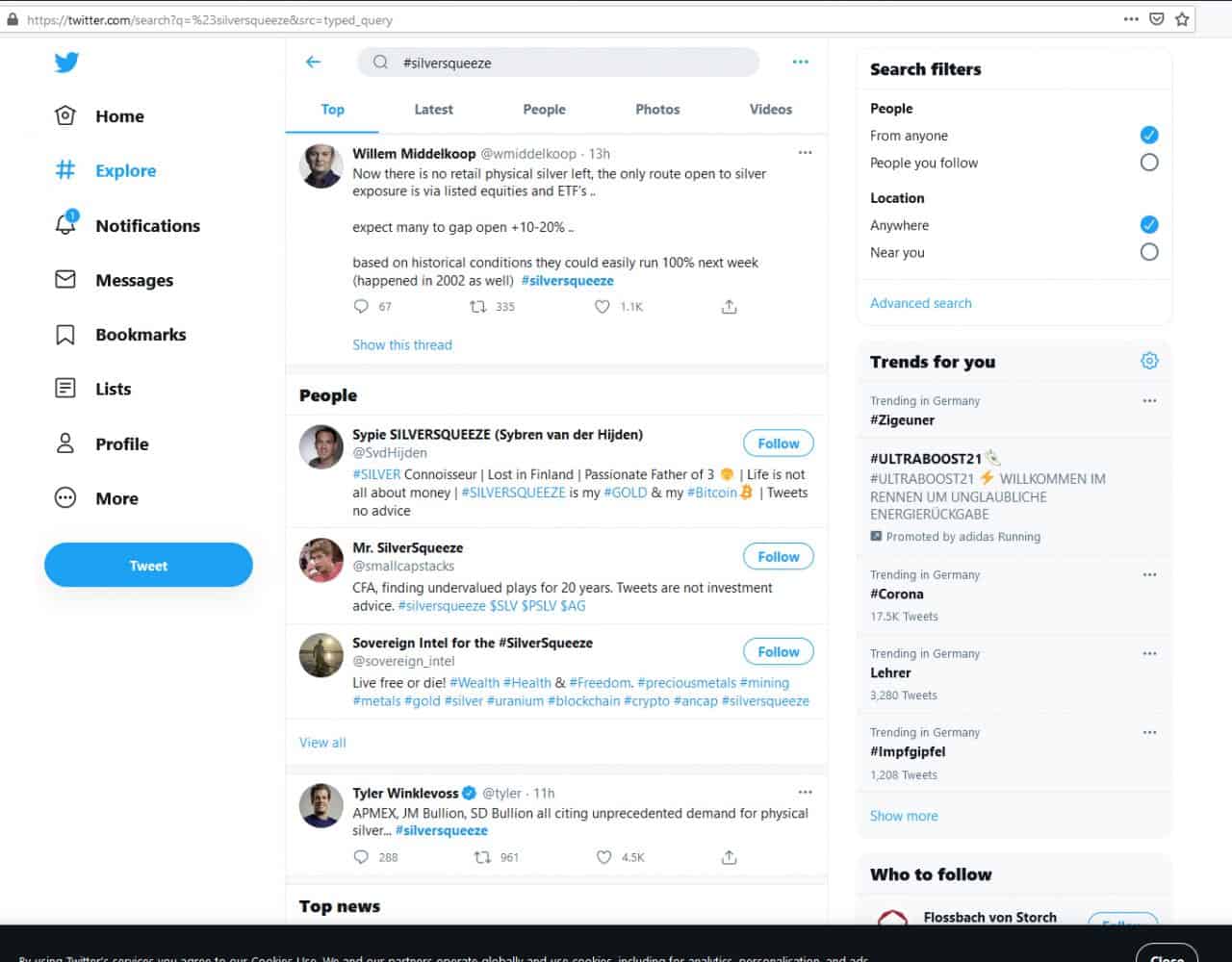
Task: Reply to Tyler Winklevoss's tweet
Action: (x=361, y=857)
